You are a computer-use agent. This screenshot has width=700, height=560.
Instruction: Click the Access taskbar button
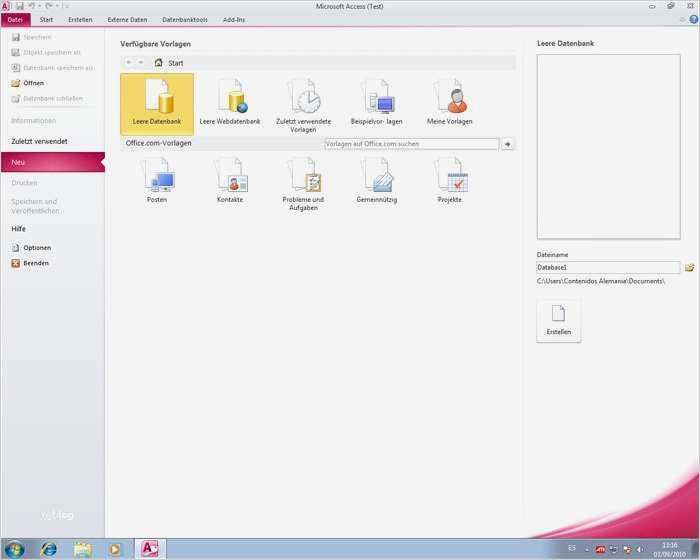tap(150, 549)
